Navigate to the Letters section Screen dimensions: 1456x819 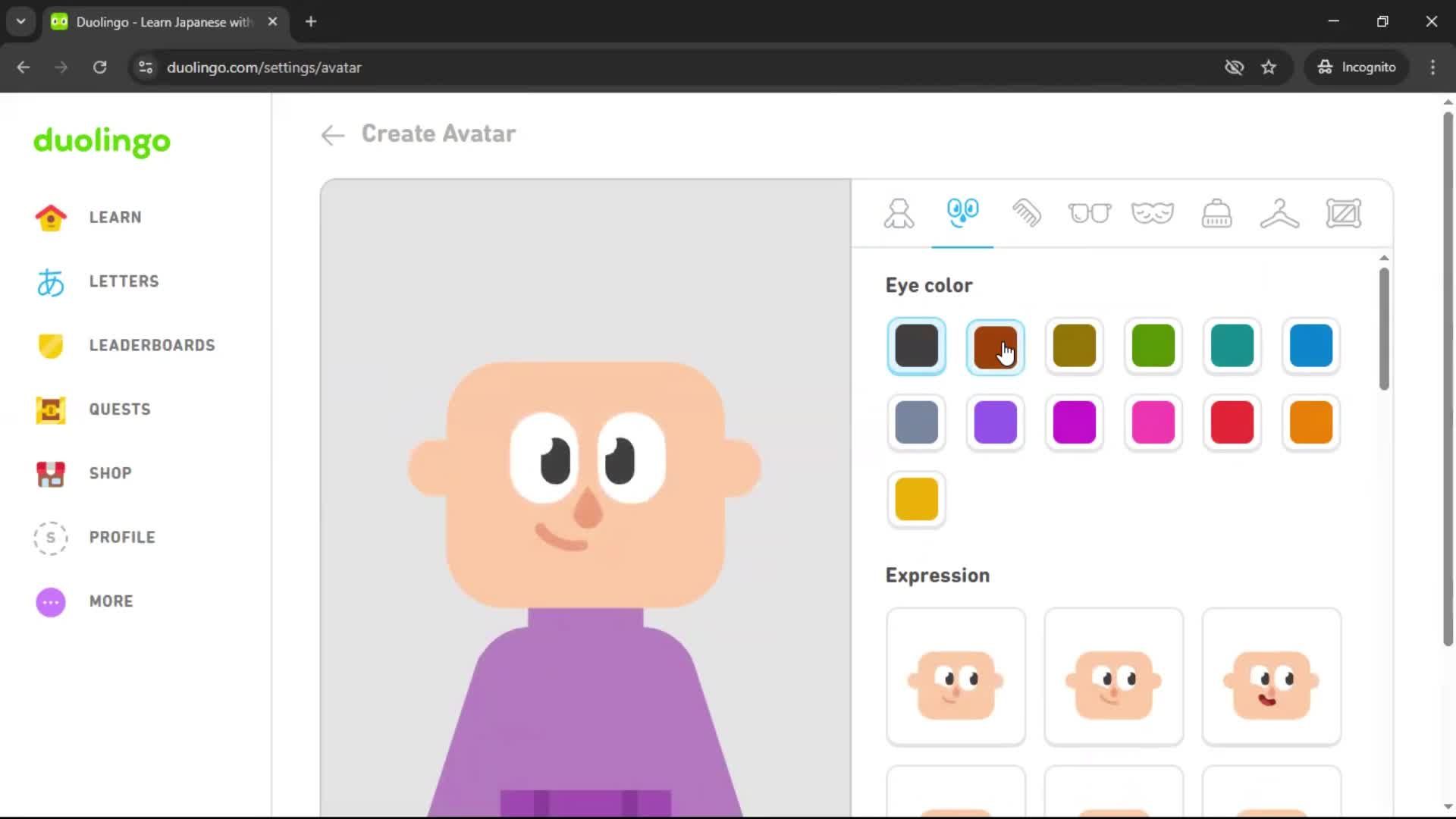(124, 281)
